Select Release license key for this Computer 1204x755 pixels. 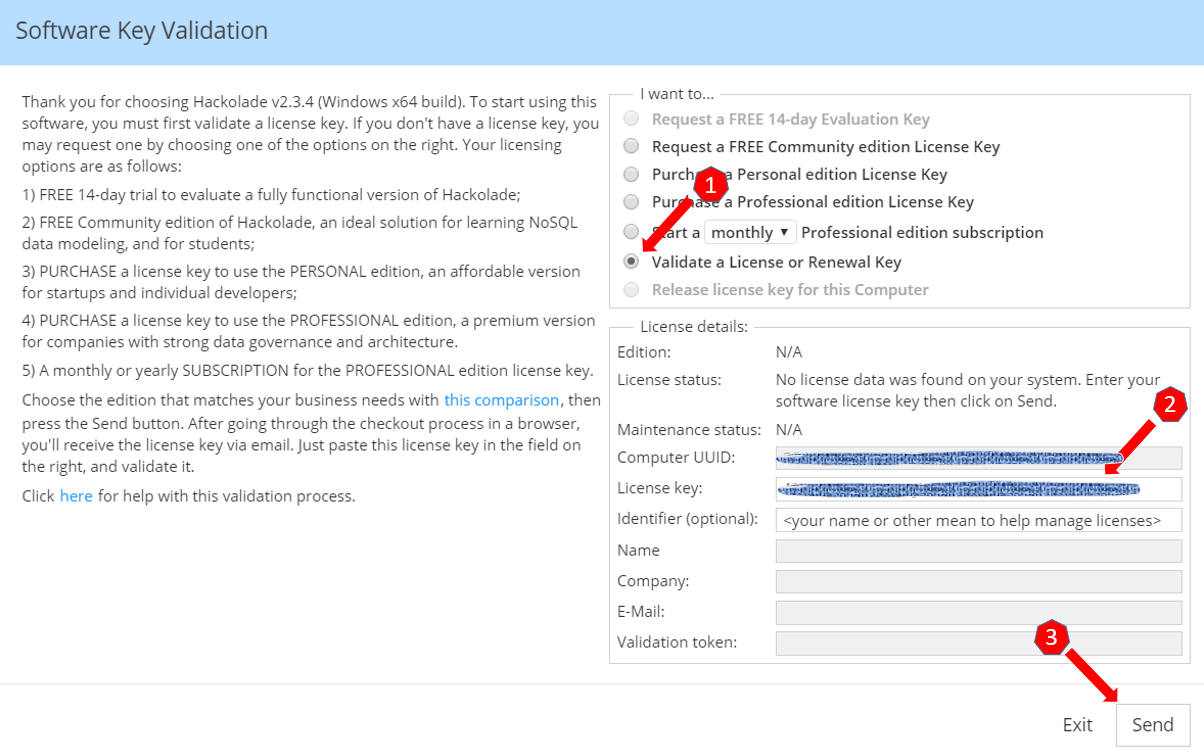(x=631, y=290)
